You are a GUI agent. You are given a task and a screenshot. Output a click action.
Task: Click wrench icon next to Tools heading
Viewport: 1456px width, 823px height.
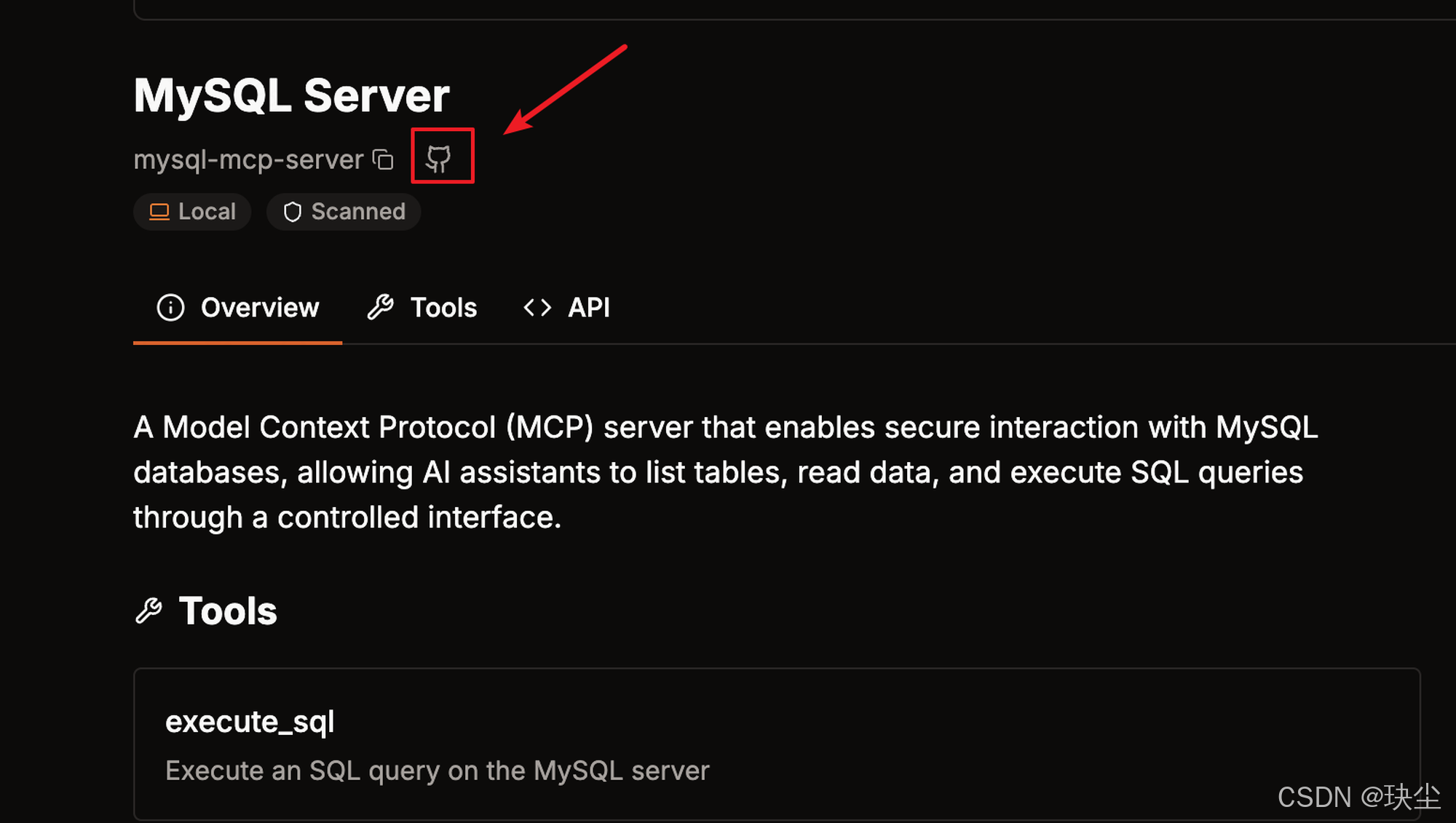149,611
